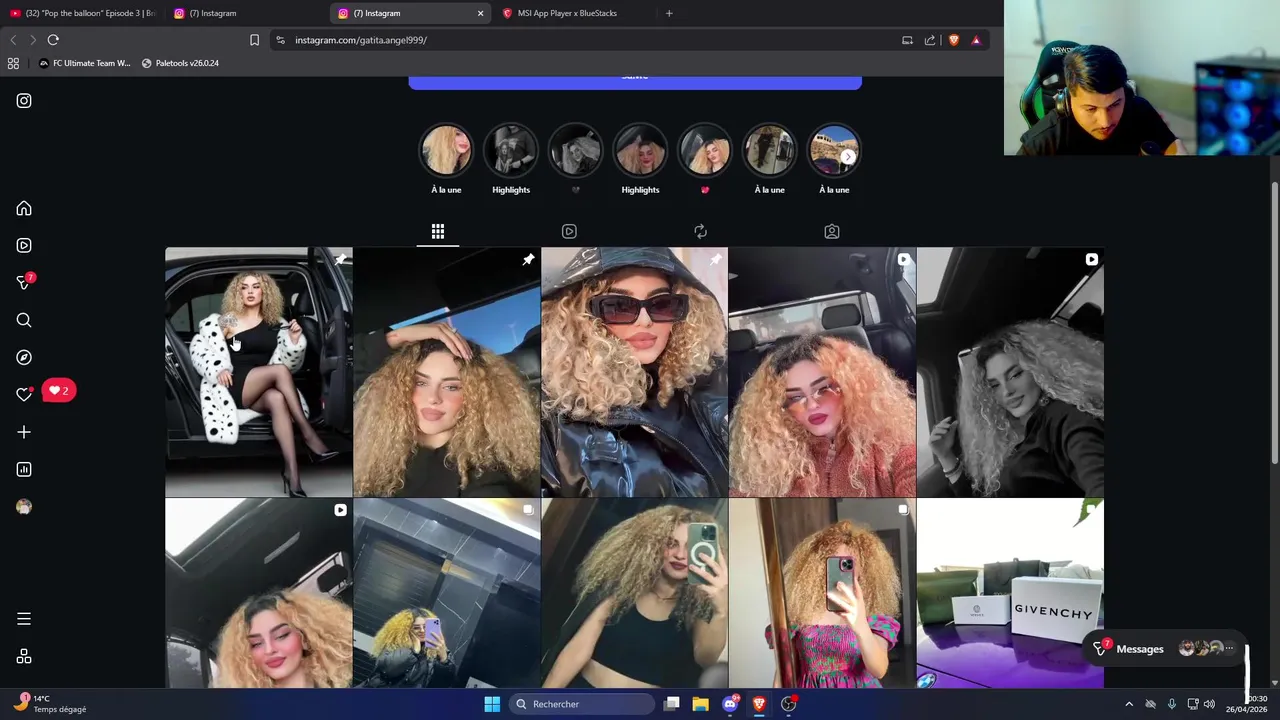Screen dimensions: 1280x720
Task: Open the dashboard chart icon in the sidebar
Action: tap(24, 469)
